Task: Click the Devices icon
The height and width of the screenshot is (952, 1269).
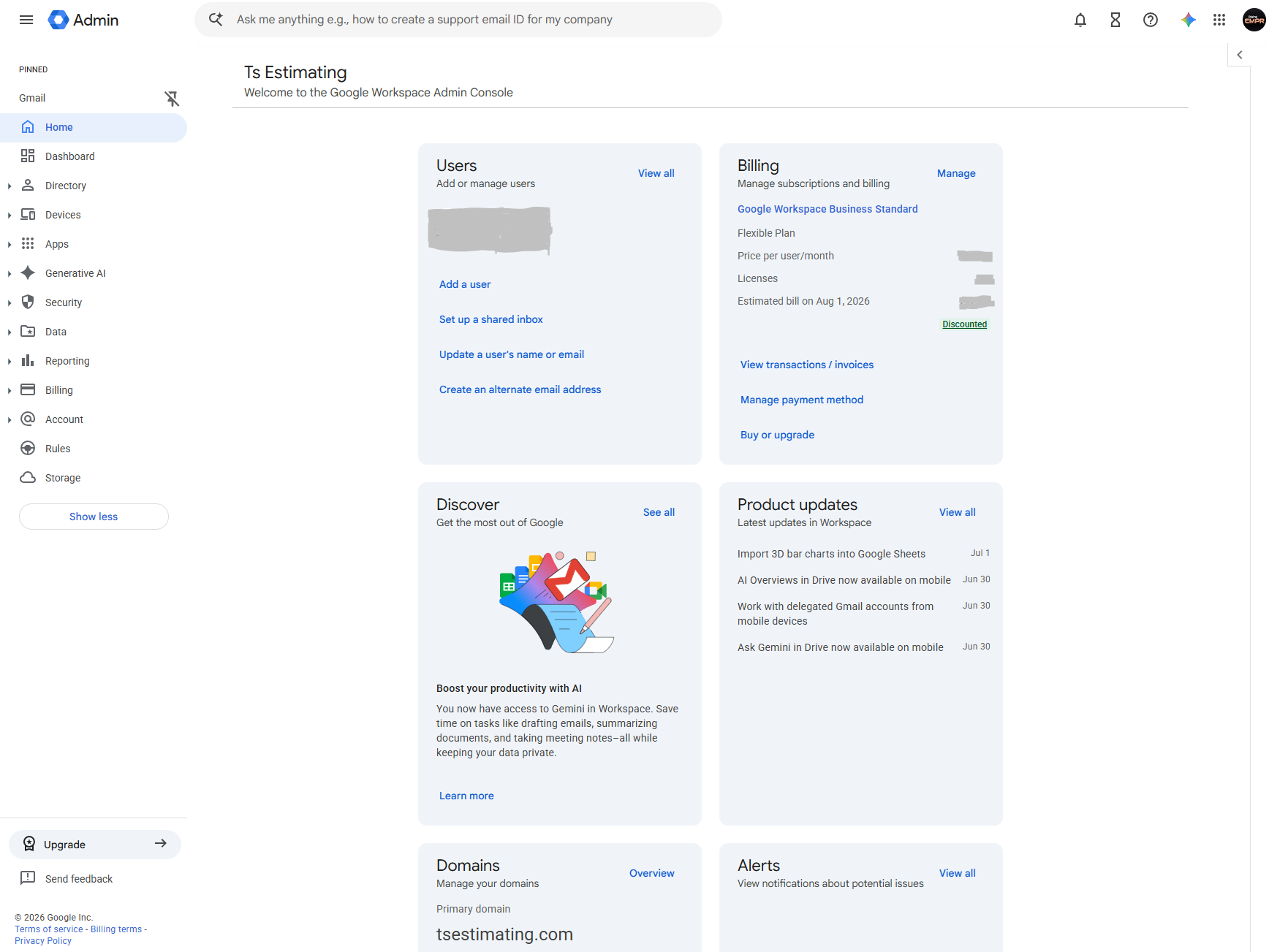Action: coord(28,214)
